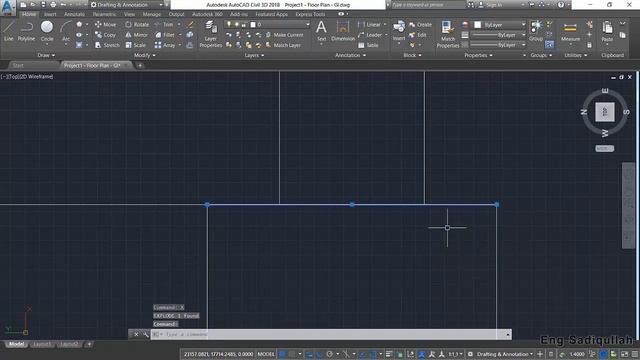Click the Table annotation tool
This screenshot has height=360, width=640.
pos(369,45)
